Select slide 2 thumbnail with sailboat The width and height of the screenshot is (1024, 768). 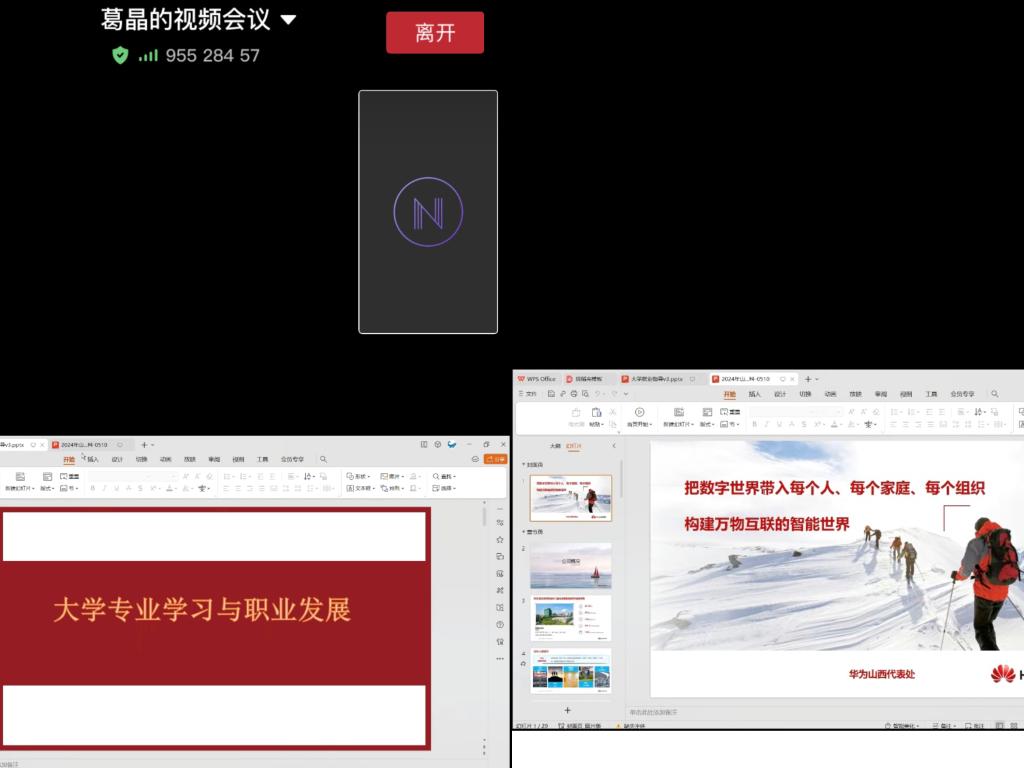570,566
